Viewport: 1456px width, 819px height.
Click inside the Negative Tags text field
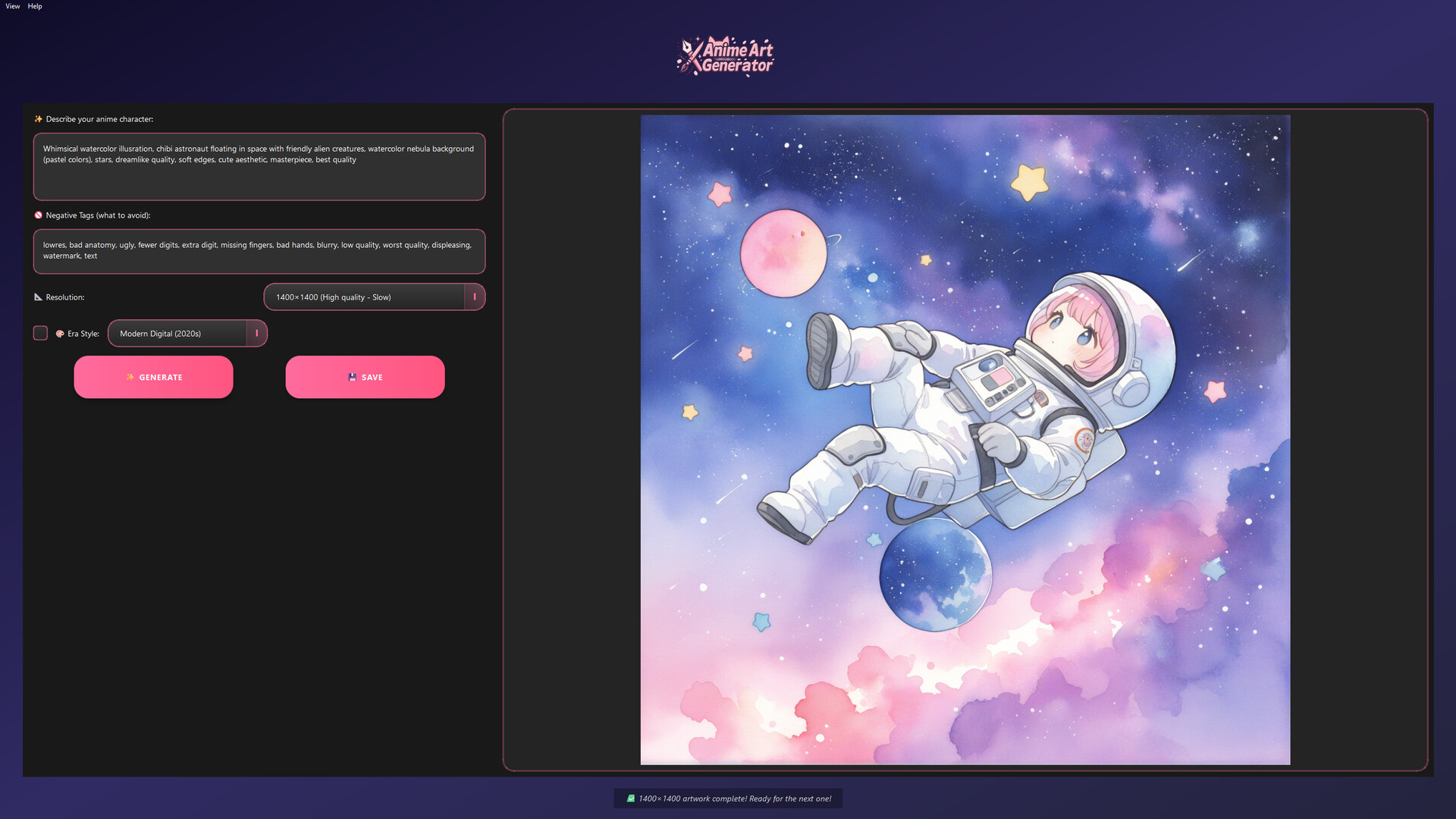(259, 251)
